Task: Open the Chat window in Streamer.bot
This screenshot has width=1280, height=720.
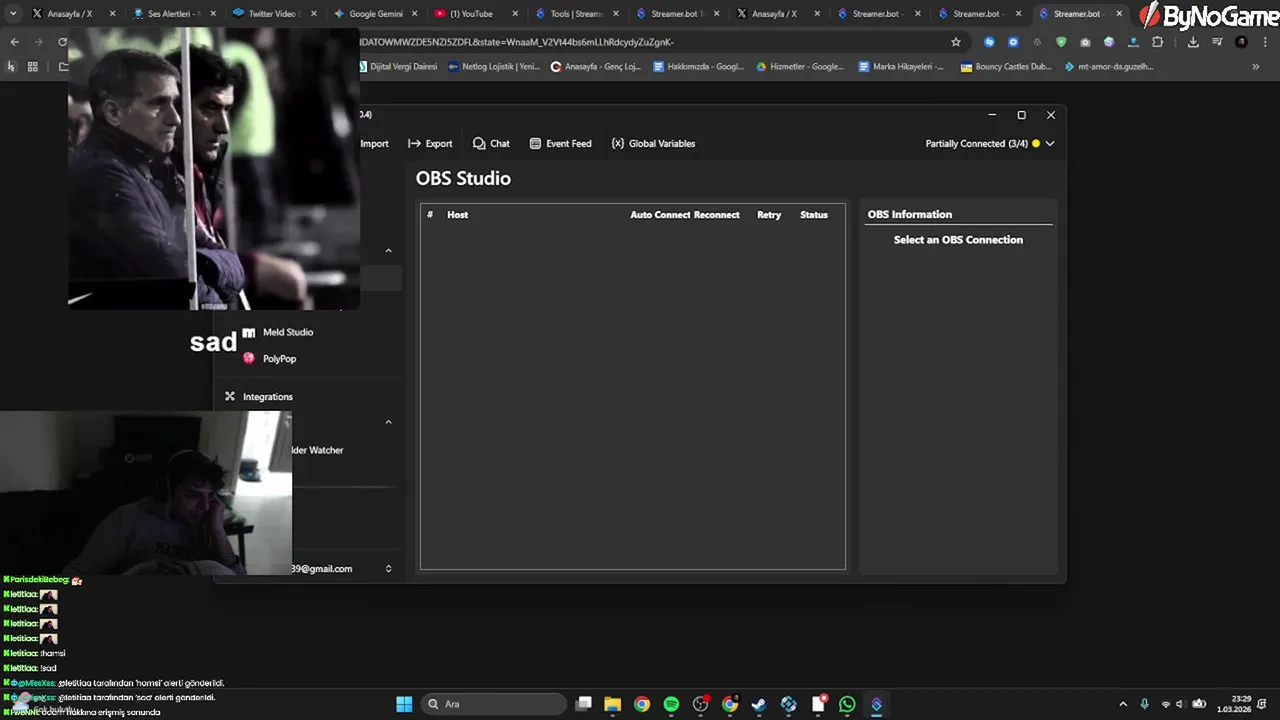Action: [x=491, y=143]
